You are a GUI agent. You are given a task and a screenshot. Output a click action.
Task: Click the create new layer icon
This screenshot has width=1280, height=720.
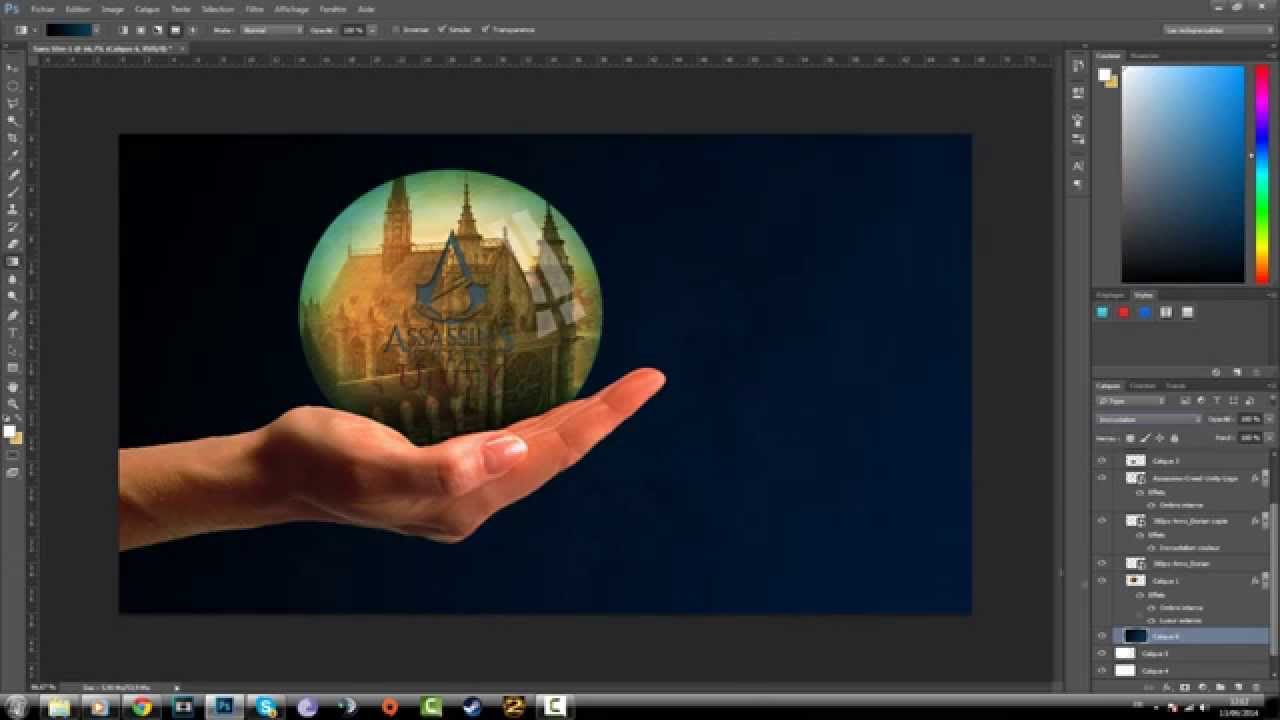tap(1238, 688)
